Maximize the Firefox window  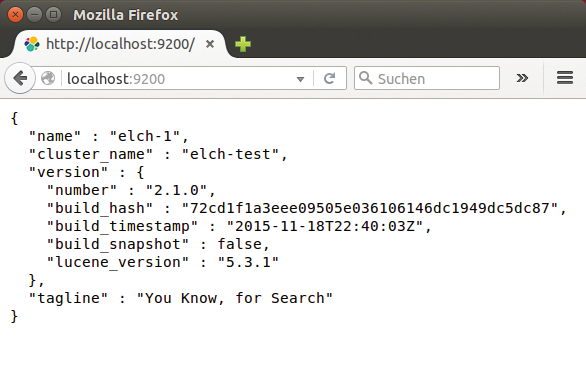[53, 15]
